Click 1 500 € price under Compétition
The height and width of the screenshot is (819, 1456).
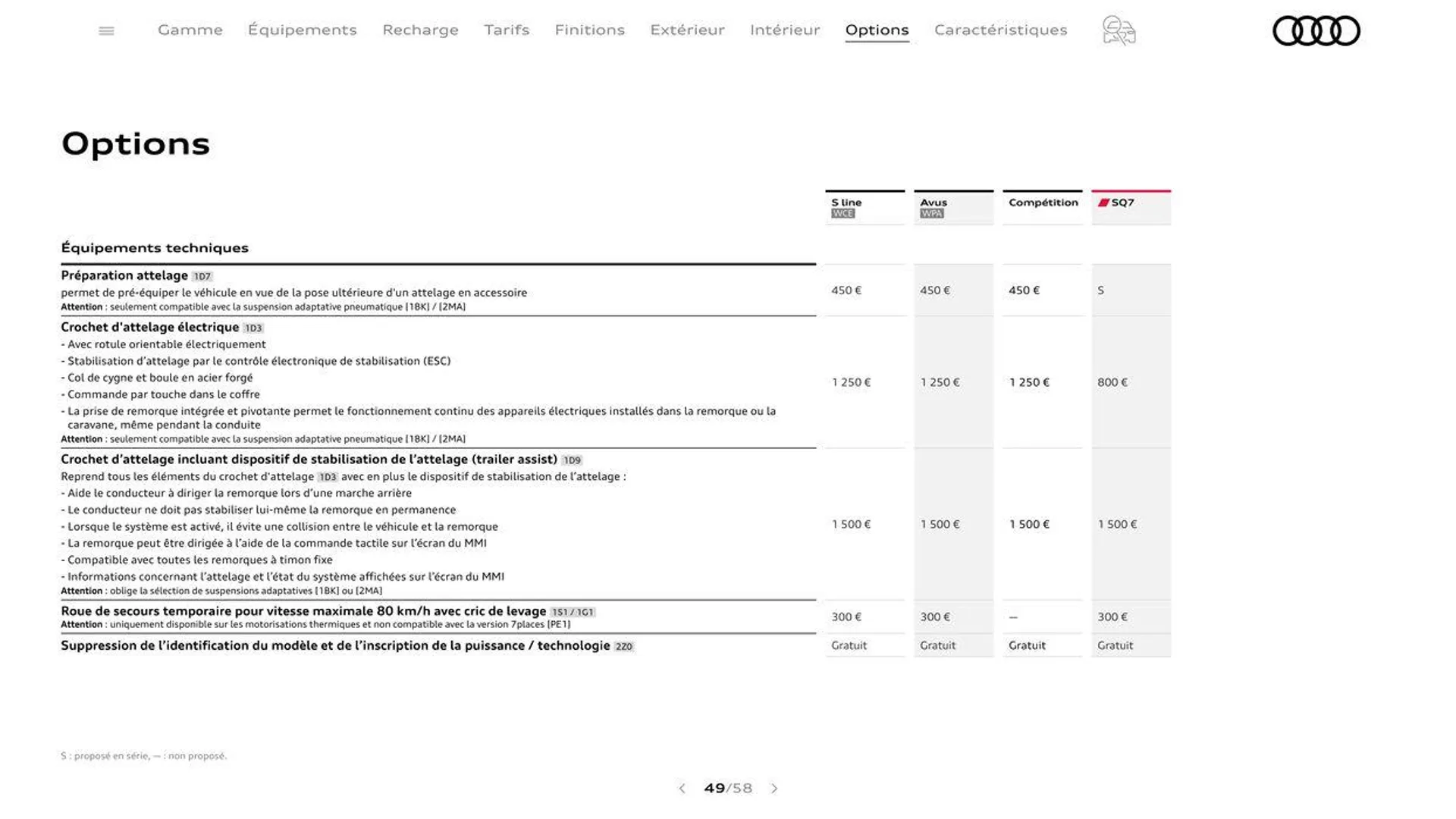1029,524
